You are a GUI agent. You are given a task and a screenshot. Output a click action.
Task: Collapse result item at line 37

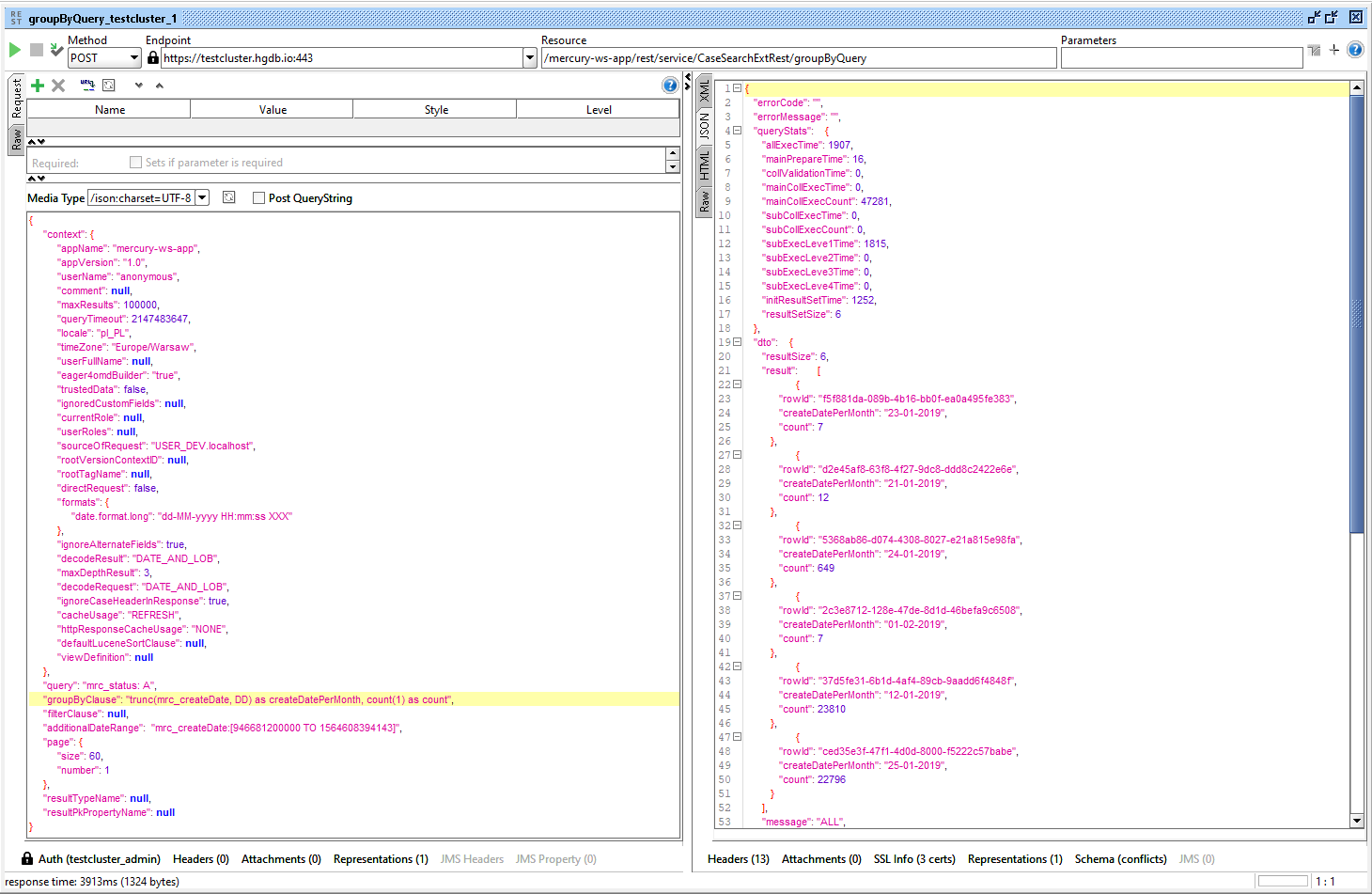click(x=737, y=596)
